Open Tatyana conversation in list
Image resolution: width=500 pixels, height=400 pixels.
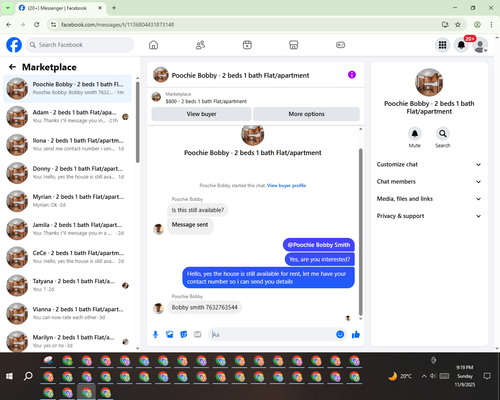point(67,285)
